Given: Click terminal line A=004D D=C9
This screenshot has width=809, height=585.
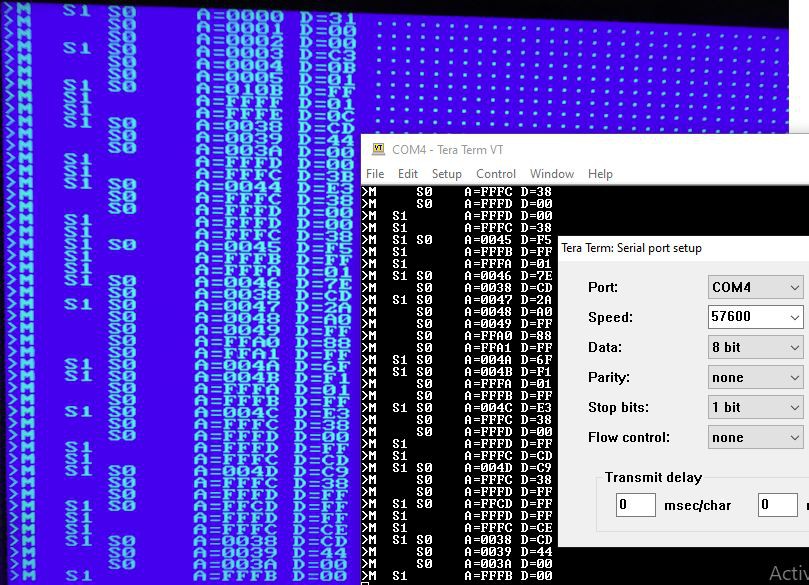Looking at the screenshot, I should pos(457,467).
